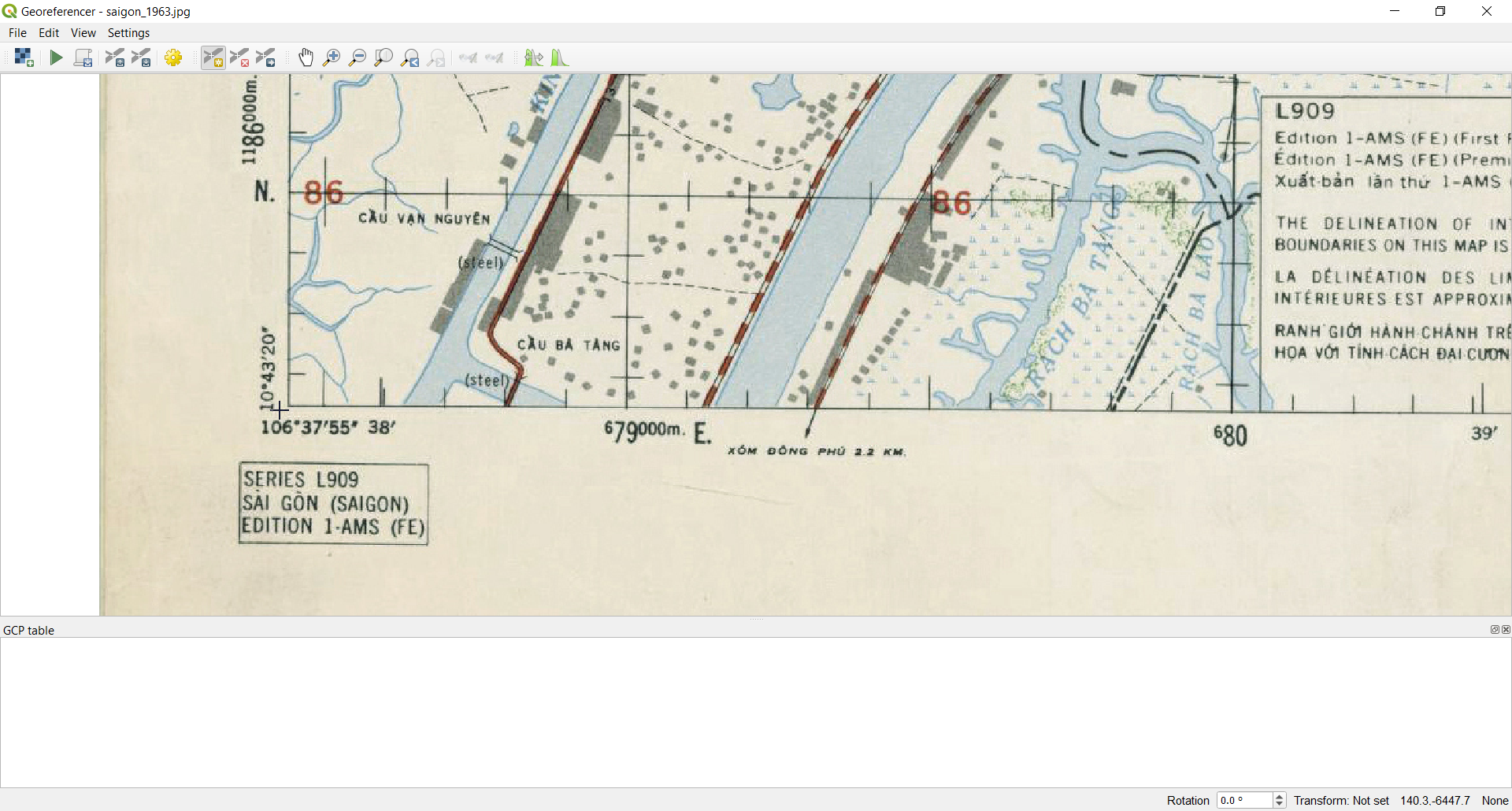Click the Zoom to Layer icon
Screen dimensions: 1512x811
tap(384, 57)
